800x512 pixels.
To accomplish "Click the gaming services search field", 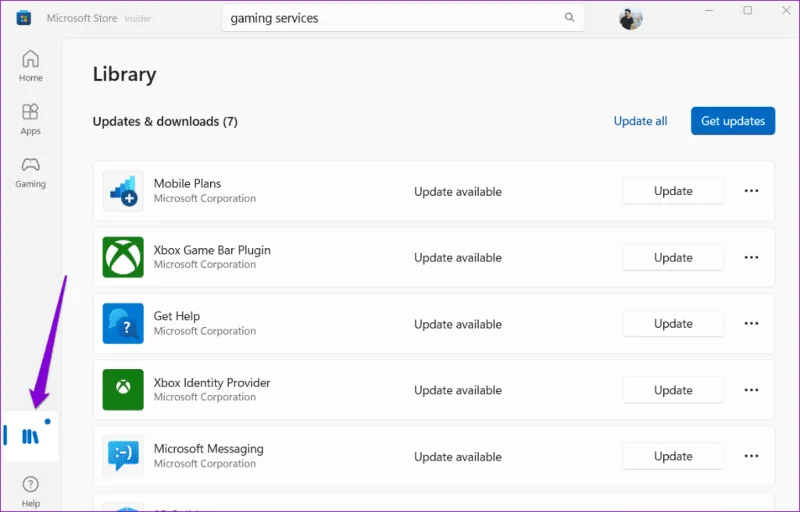I will pyautogui.click(x=403, y=18).
